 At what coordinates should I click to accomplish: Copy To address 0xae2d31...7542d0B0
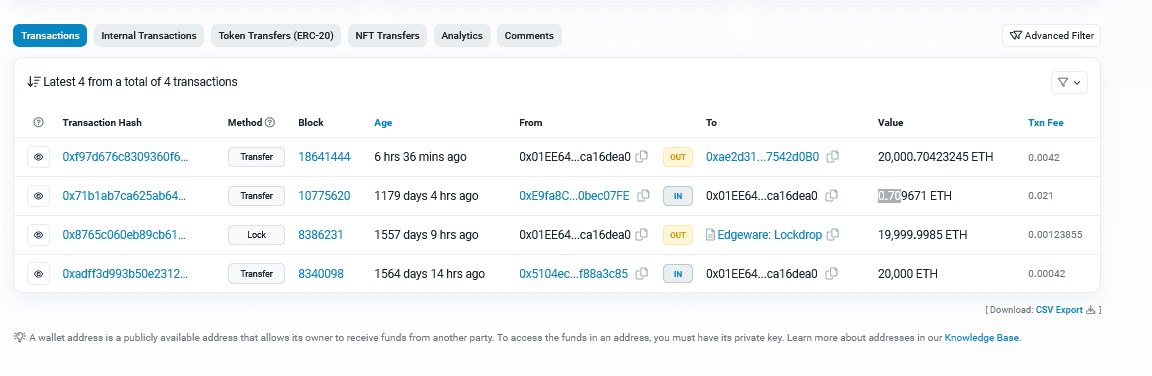(832, 156)
